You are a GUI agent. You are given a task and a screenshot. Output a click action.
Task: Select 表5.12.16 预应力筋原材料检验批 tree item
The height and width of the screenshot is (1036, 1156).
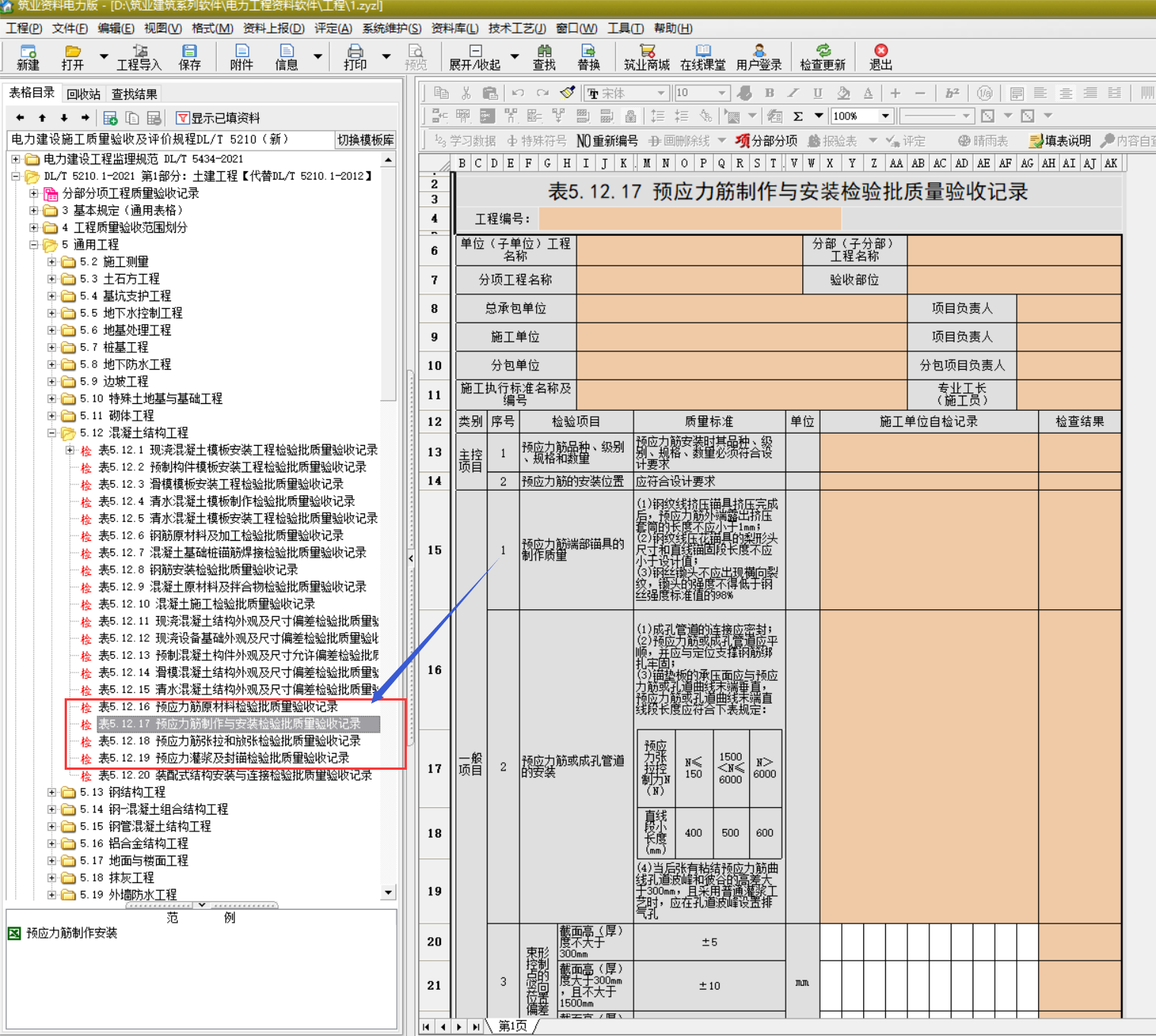coord(218,707)
